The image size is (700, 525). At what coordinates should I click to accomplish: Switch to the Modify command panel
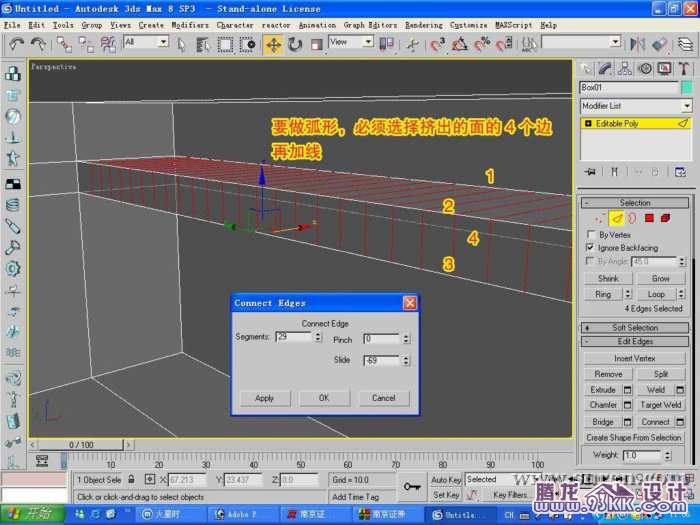(605, 69)
